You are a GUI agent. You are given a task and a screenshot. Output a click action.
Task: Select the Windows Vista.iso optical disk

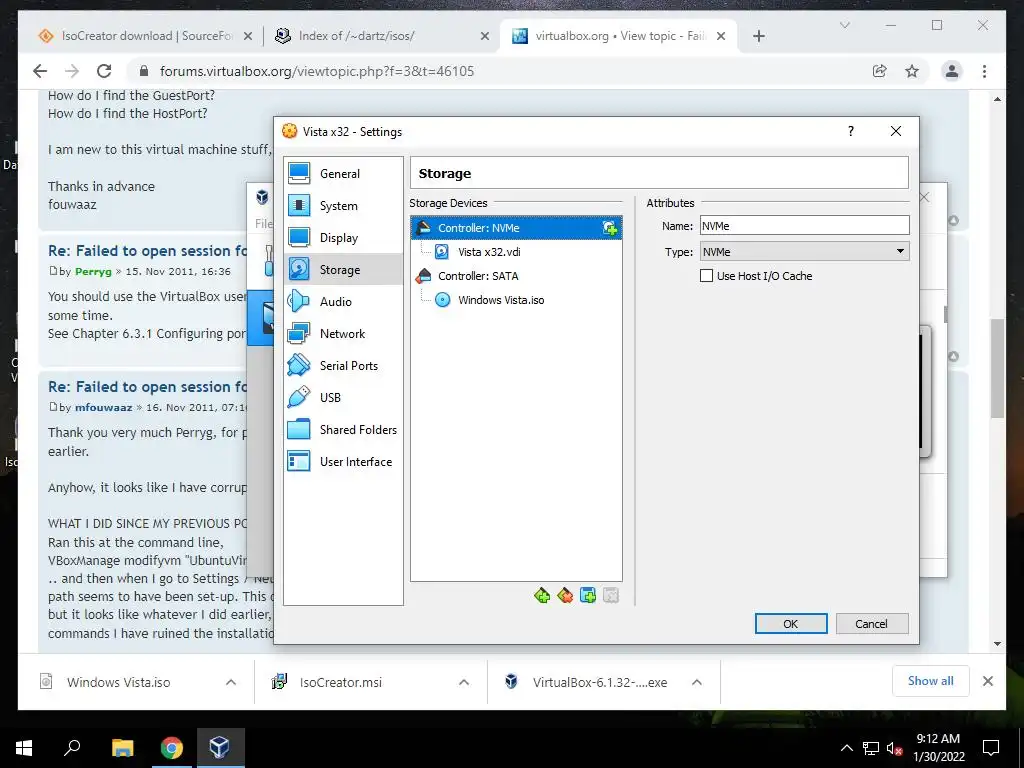(501, 300)
